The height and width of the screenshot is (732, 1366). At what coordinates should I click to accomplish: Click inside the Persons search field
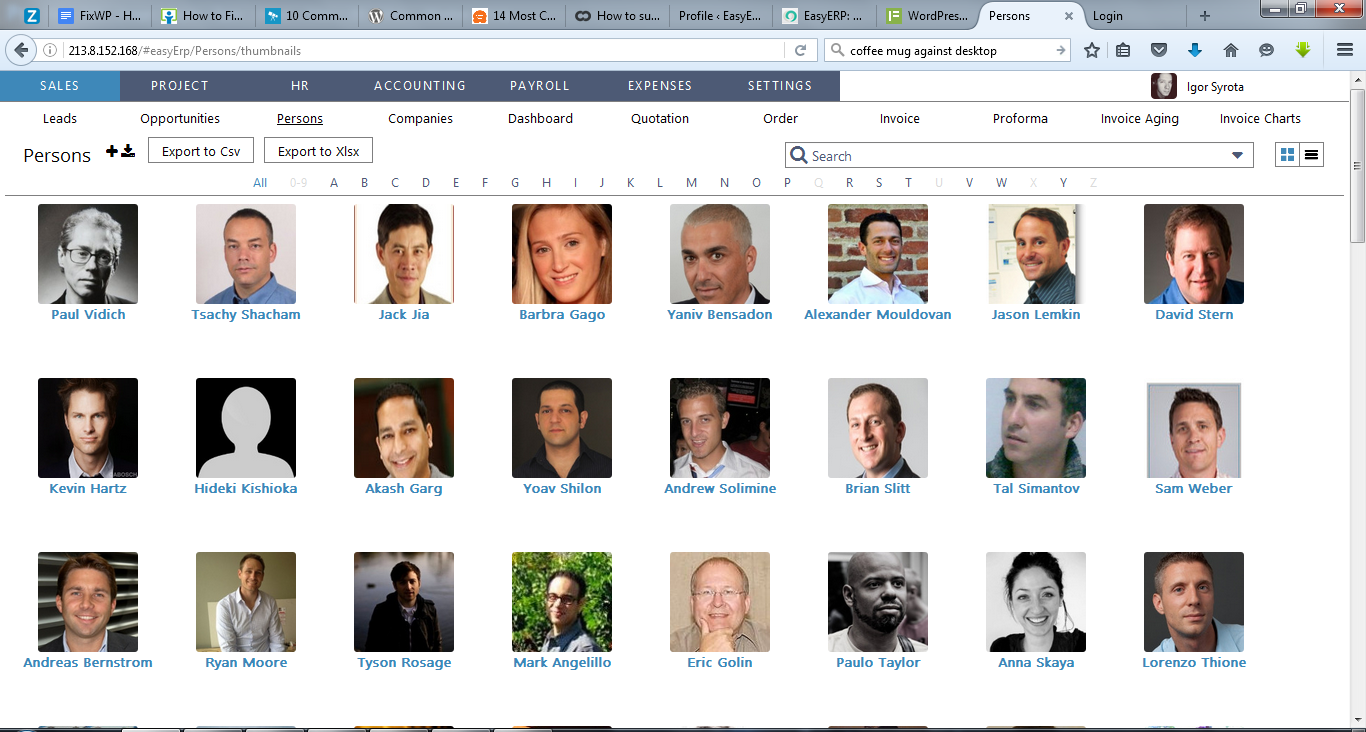click(1018, 155)
